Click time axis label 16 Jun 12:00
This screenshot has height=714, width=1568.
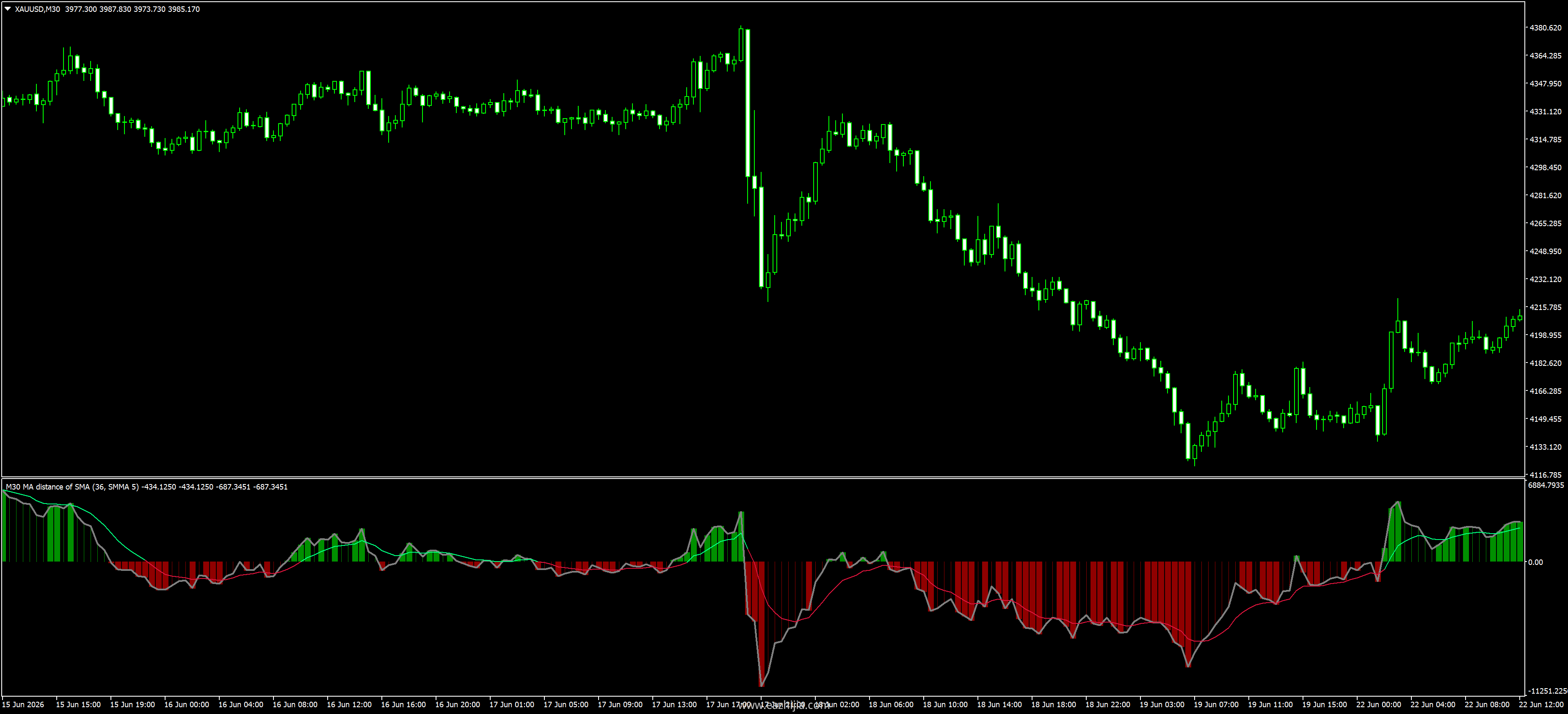pyautogui.click(x=349, y=706)
